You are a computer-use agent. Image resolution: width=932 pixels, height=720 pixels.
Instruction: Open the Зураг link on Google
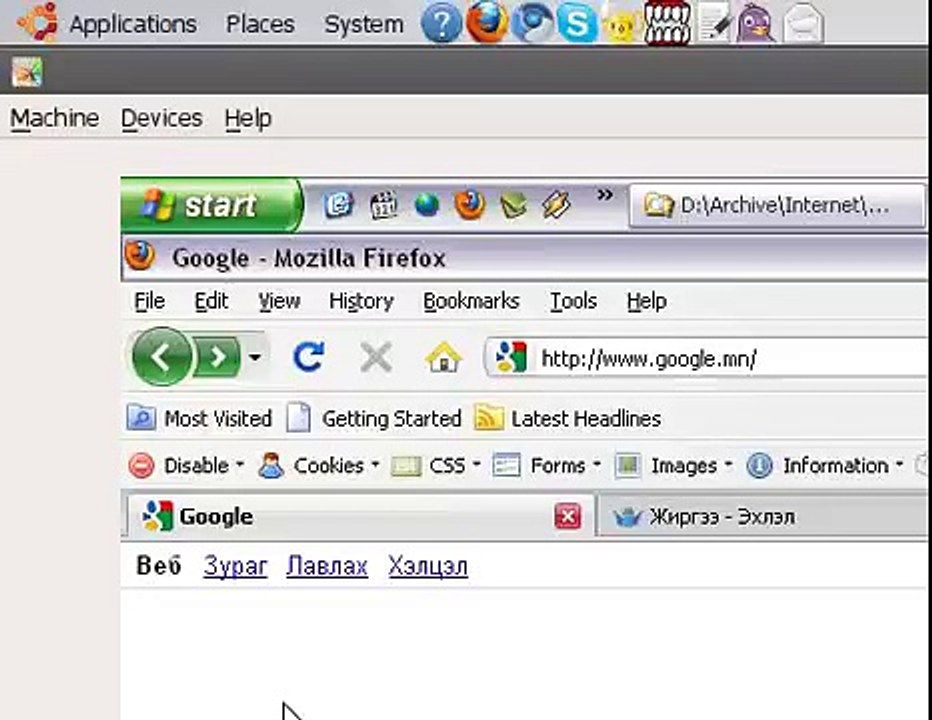tap(235, 566)
